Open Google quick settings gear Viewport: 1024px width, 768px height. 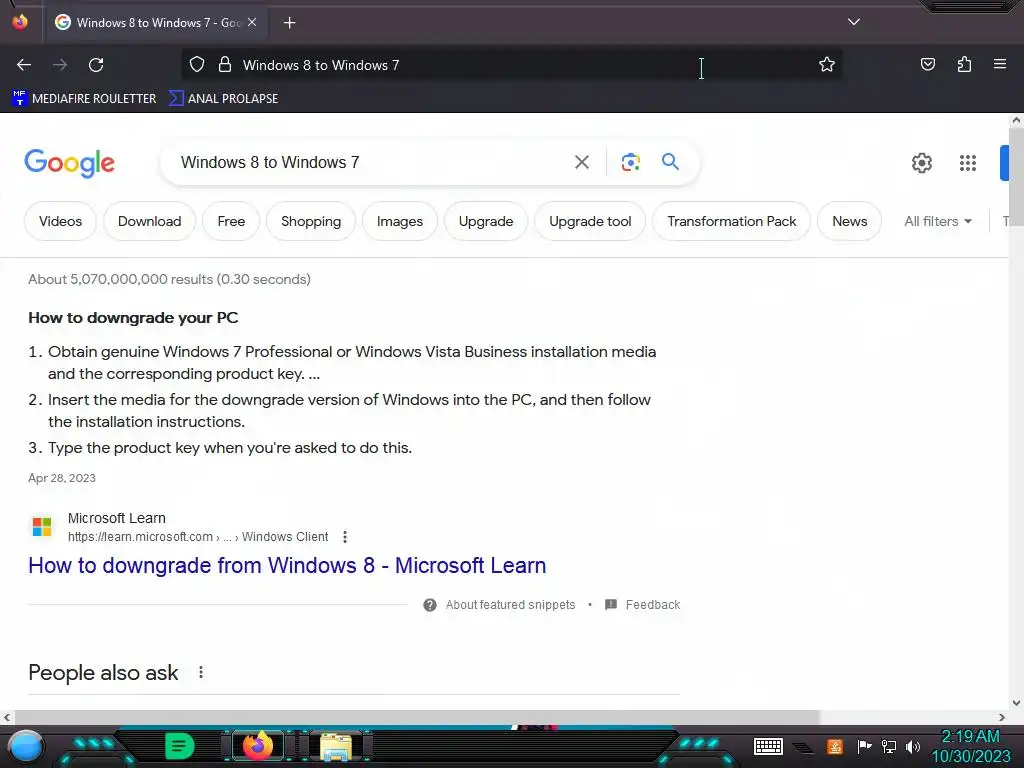coord(921,163)
